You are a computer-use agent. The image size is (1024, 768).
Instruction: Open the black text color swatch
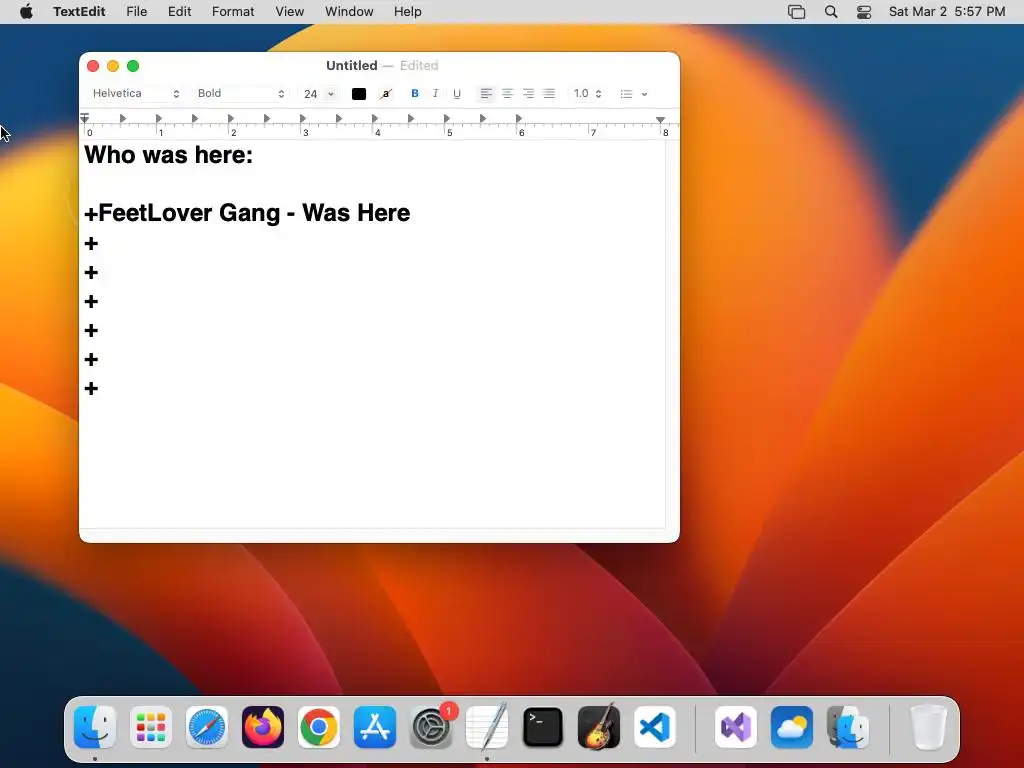tap(359, 94)
